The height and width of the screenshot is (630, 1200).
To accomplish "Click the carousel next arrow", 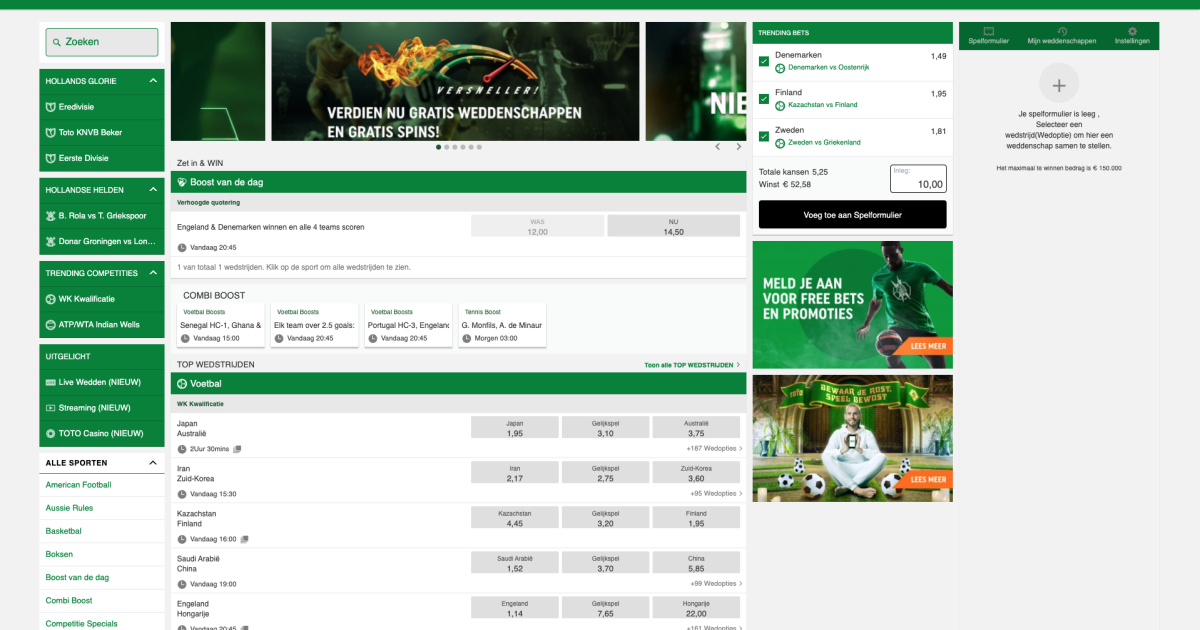I will pyautogui.click(x=739, y=147).
